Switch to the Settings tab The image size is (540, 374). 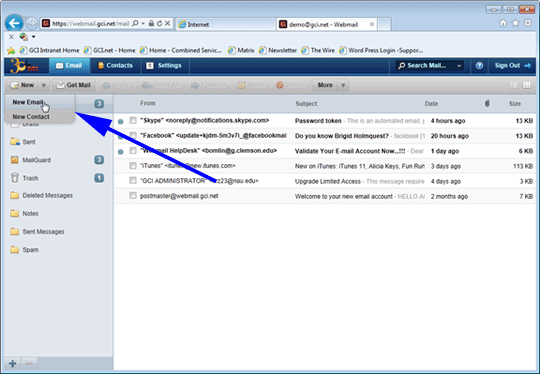164,65
